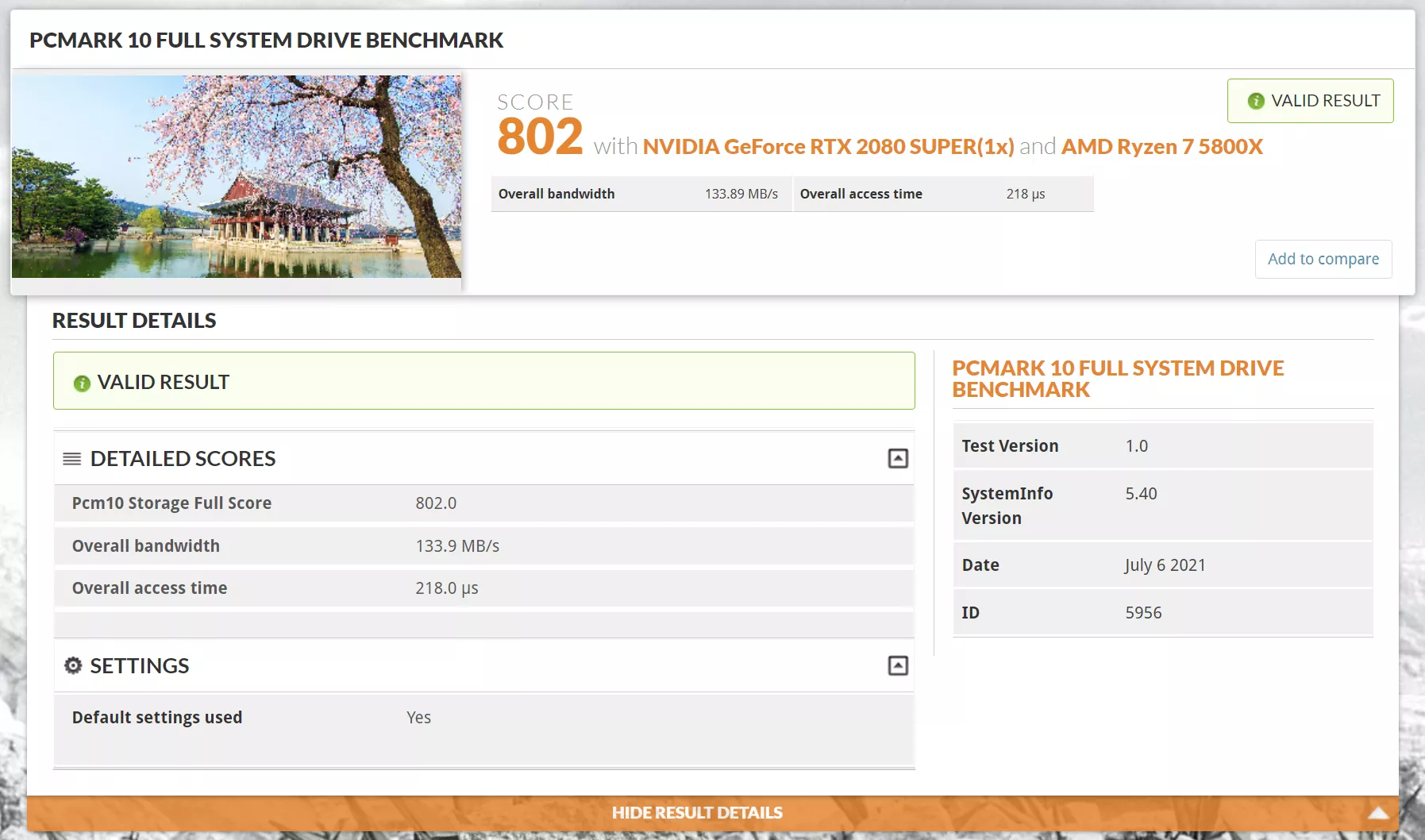
Task: Open the AMD Ryzen 7 5800X link
Action: tap(1162, 147)
